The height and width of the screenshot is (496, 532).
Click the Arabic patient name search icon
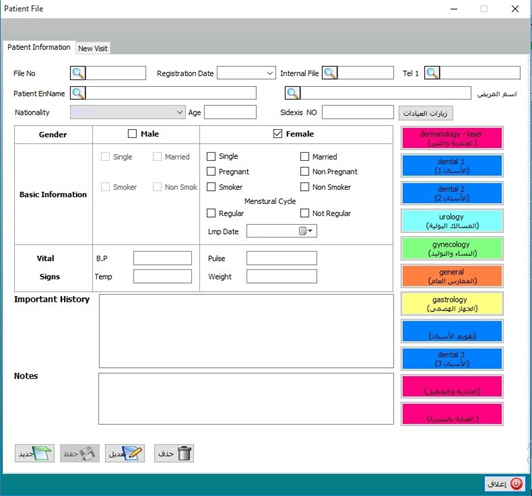point(292,93)
